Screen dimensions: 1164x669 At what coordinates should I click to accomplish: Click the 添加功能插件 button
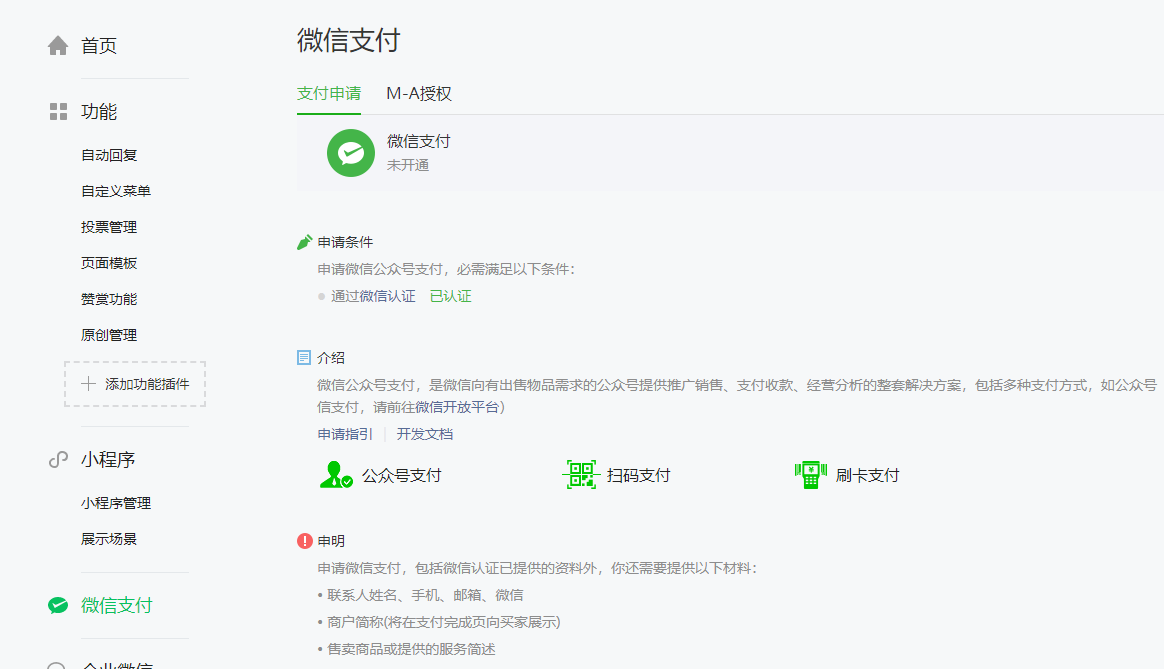click(x=135, y=384)
